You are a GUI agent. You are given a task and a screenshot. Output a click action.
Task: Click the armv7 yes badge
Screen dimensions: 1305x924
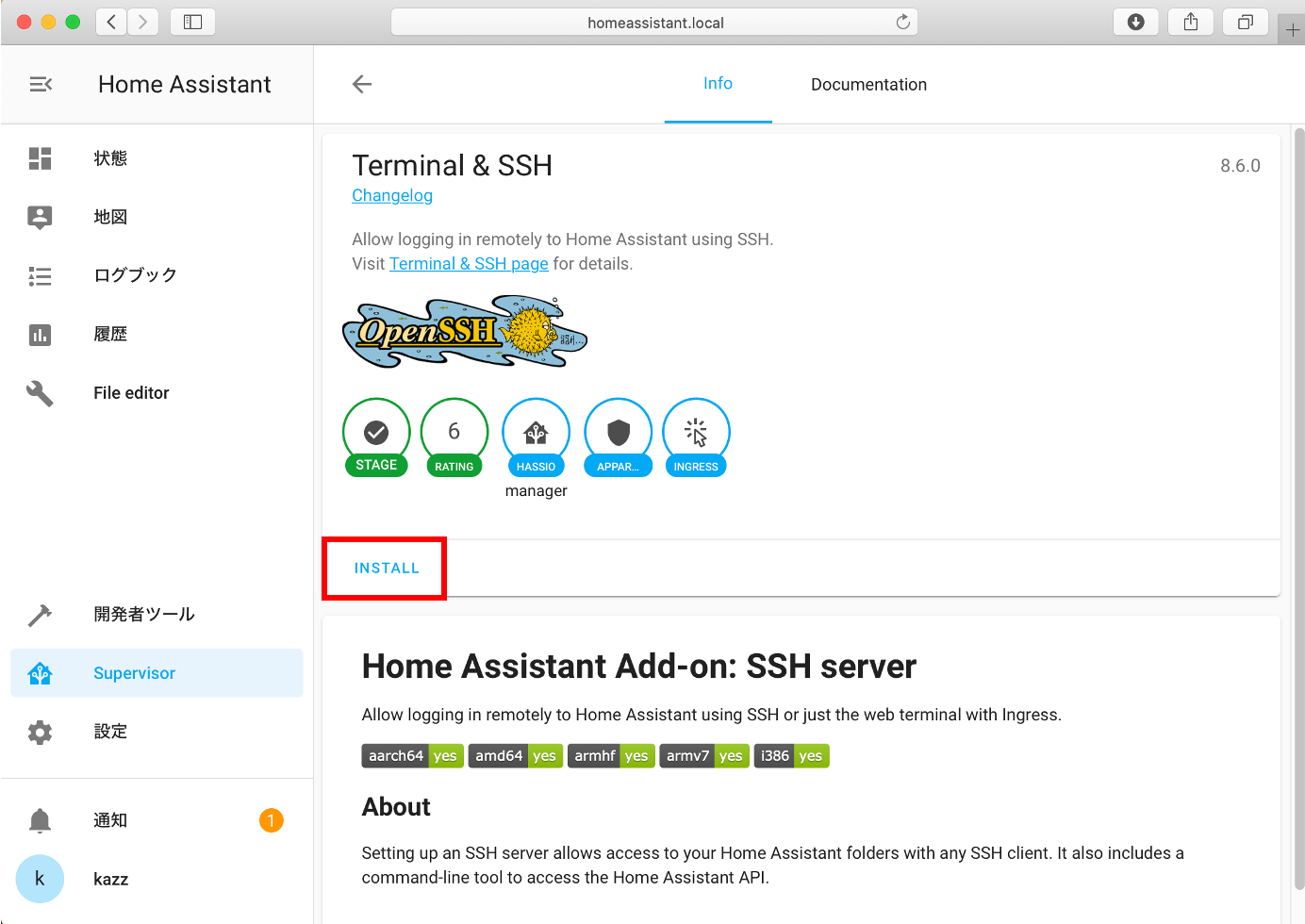[x=704, y=756]
